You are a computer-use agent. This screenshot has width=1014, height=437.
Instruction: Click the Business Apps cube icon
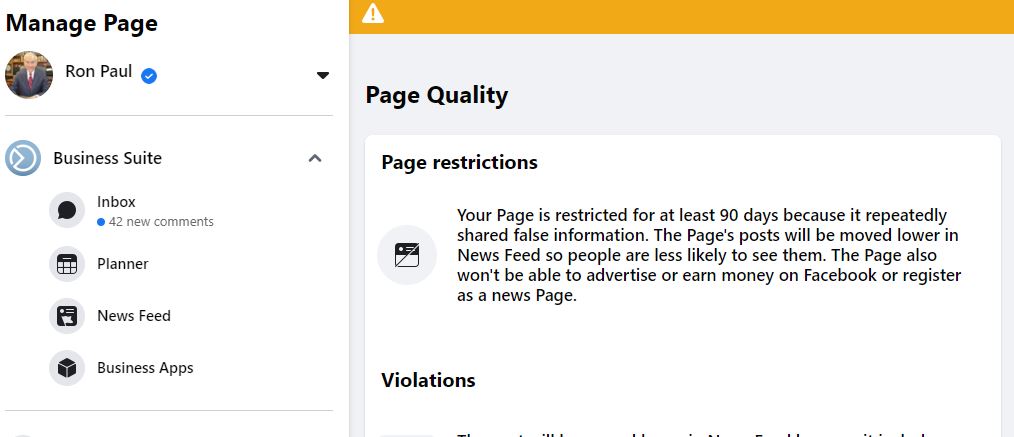[x=67, y=368]
